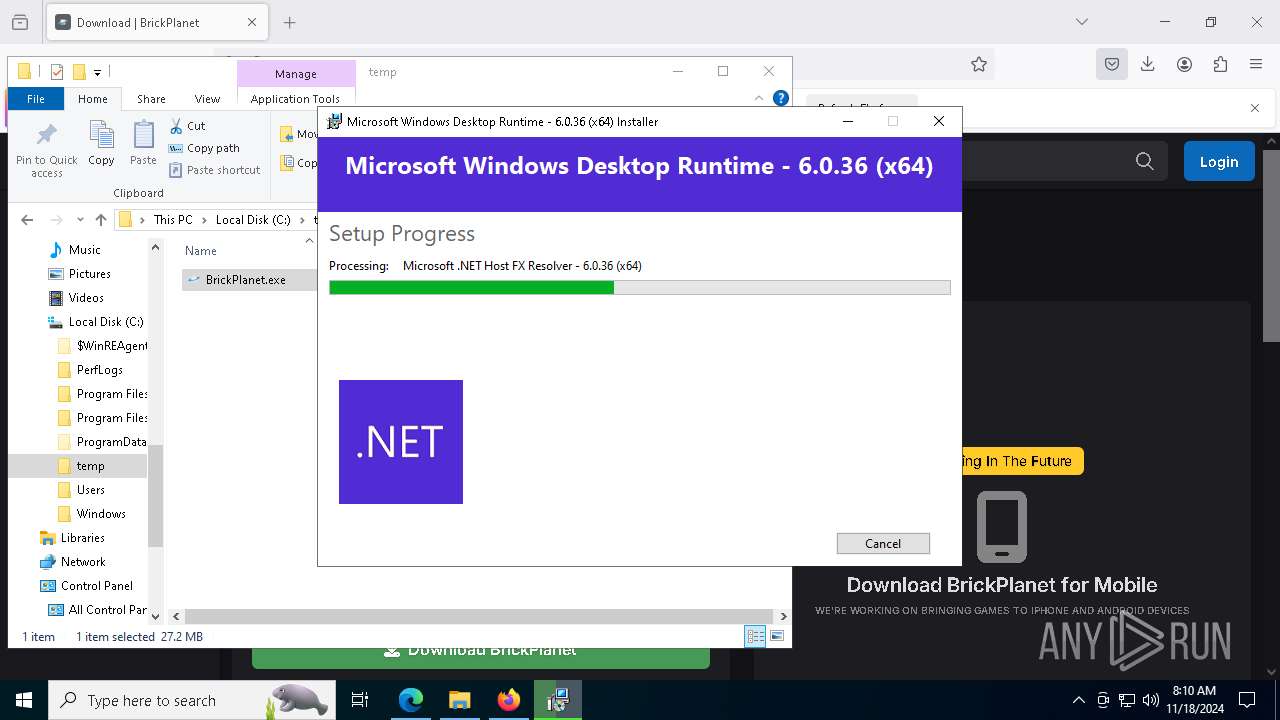The width and height of the screenshot is (1280, 720).
Task: Open the Firefox downloads panel
Action: click(x=1148, y=64)
